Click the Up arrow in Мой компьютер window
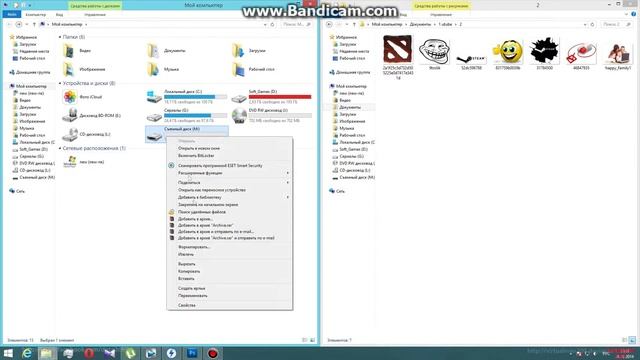The image size is (640, 360). click(x=34, y=24)
